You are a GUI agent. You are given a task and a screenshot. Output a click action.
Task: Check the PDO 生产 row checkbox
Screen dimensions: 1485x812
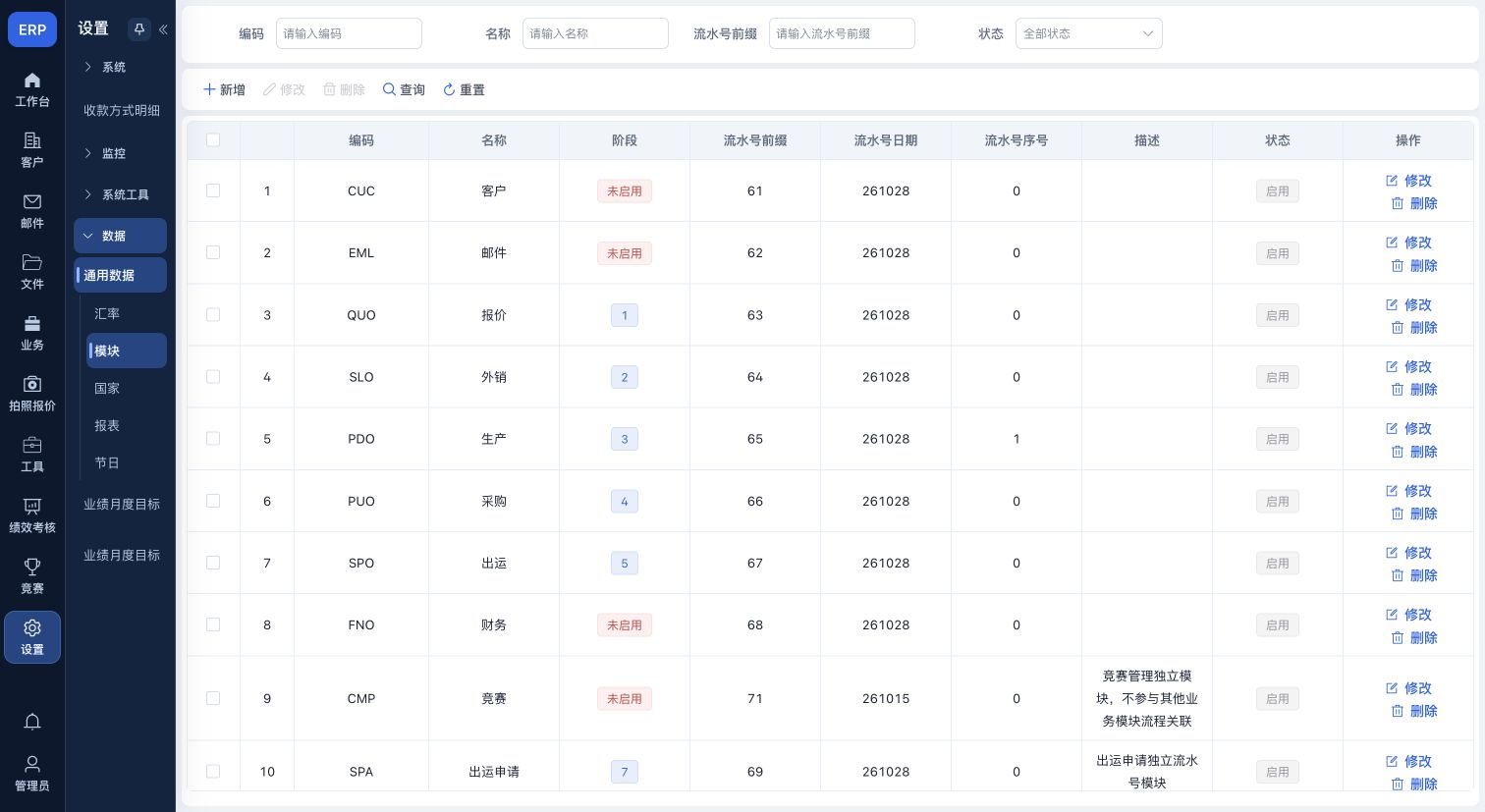[213, 439]
